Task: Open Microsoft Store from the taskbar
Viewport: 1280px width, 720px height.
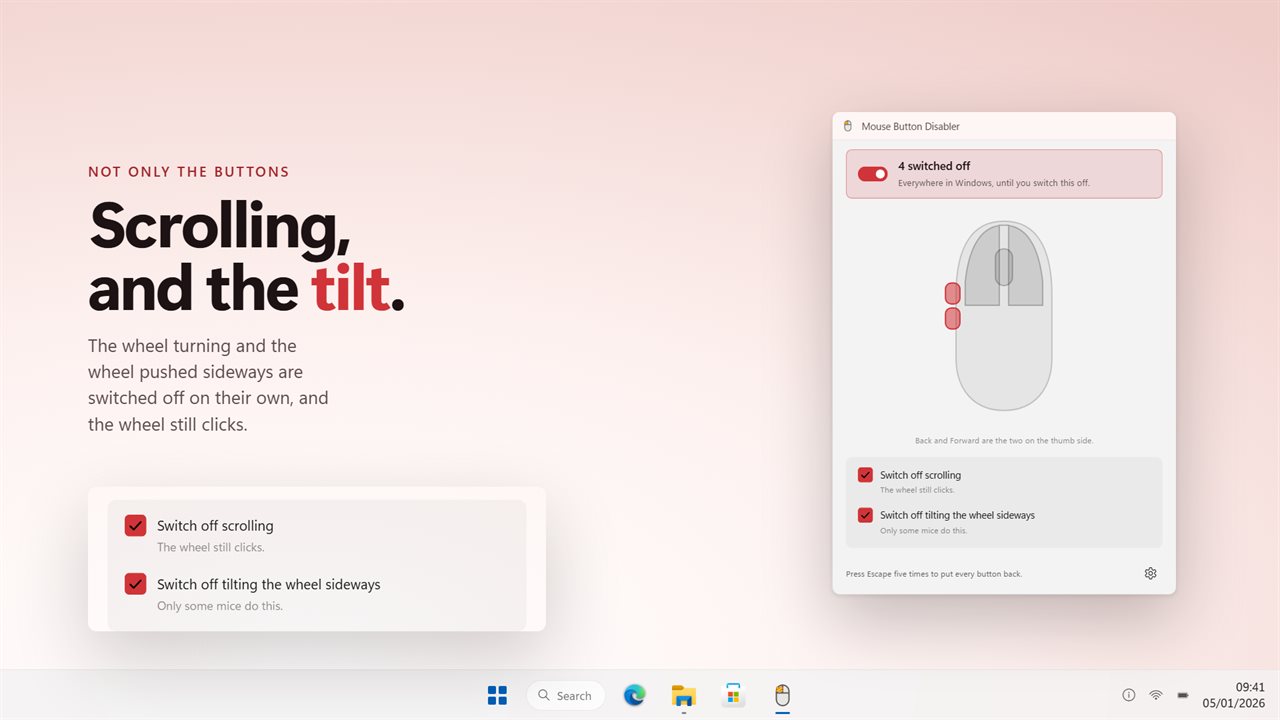Action: click(733, 695)
